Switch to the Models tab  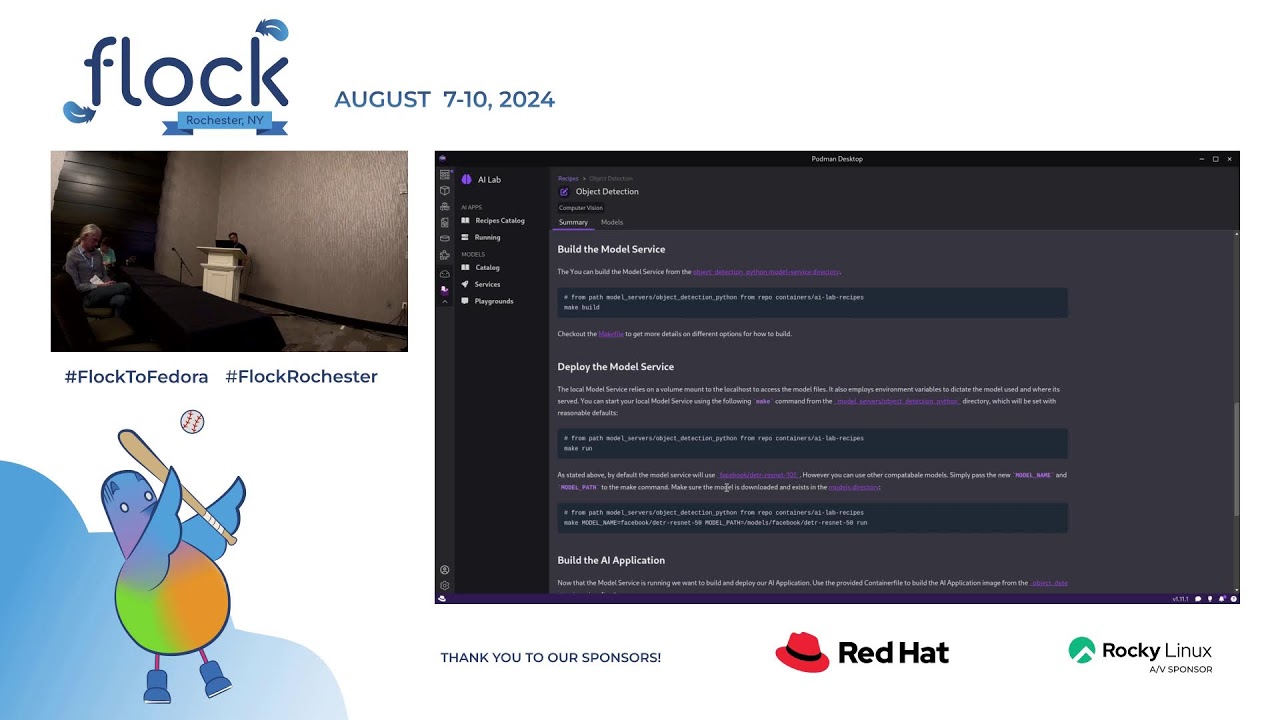click(612, 222)
